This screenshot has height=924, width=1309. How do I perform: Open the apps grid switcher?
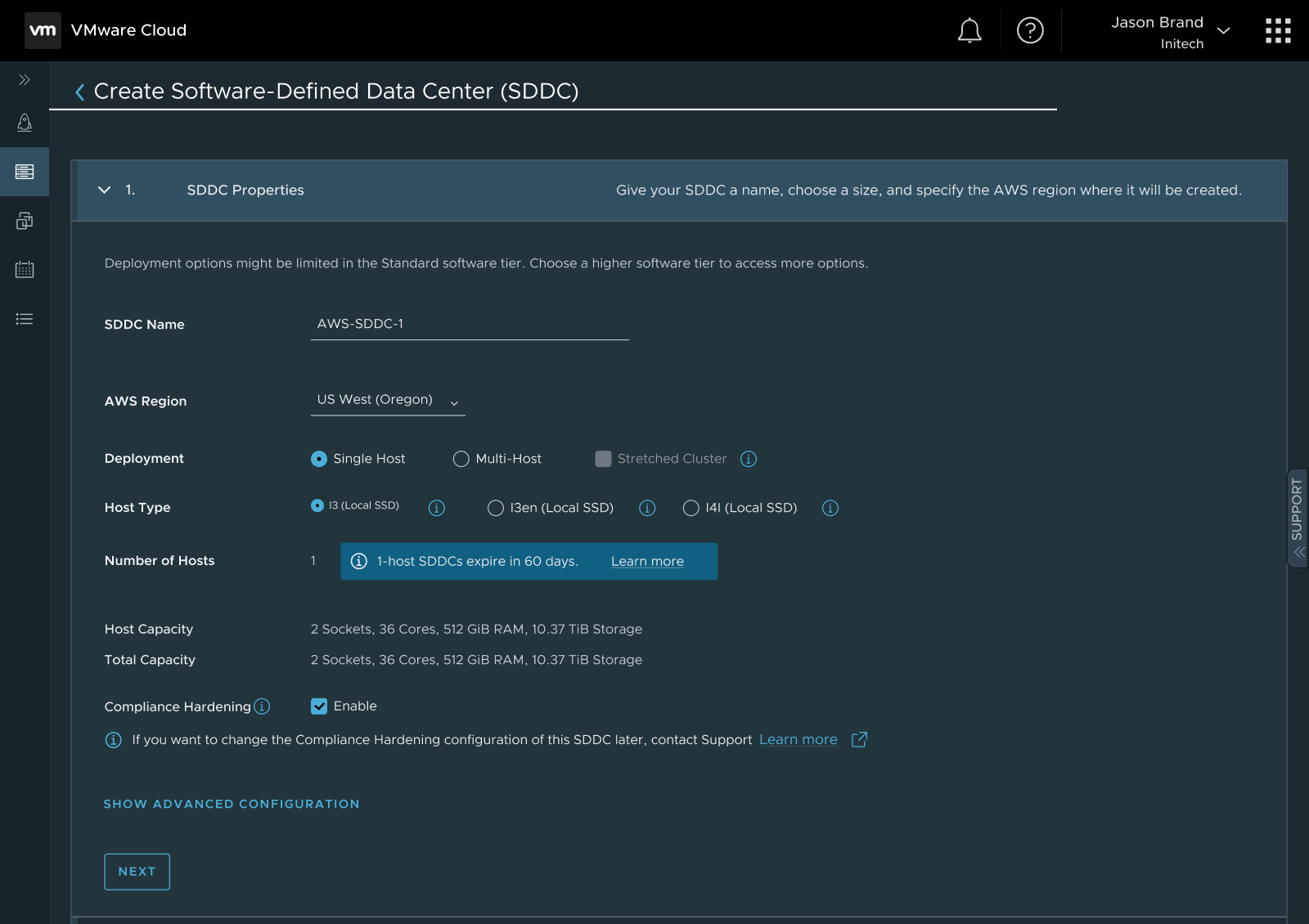[1278, 30]
